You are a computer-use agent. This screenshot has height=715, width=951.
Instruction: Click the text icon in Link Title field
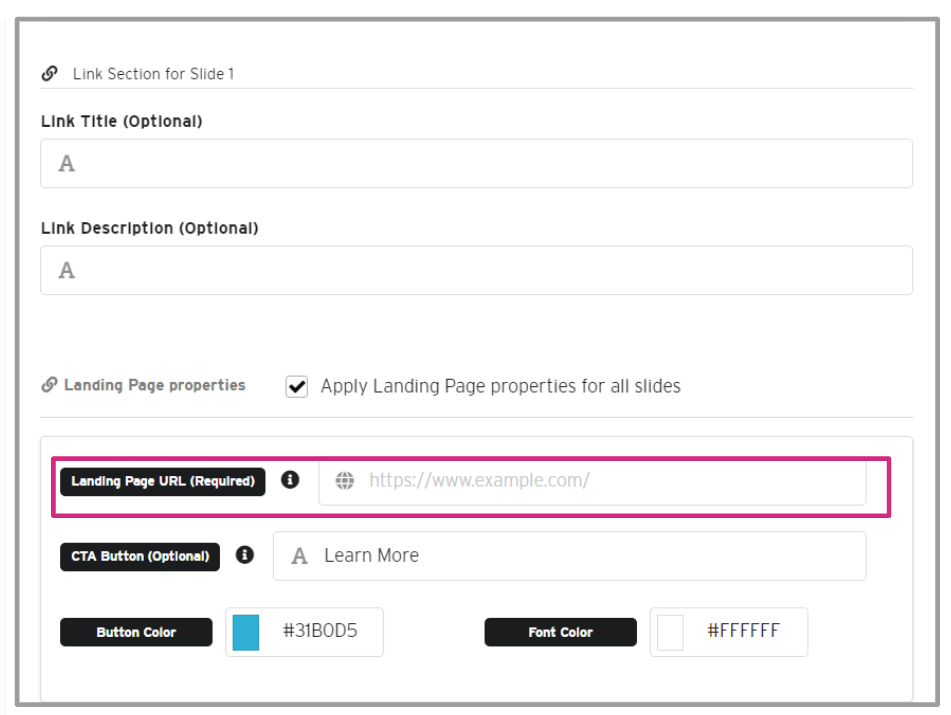[67, 164]
